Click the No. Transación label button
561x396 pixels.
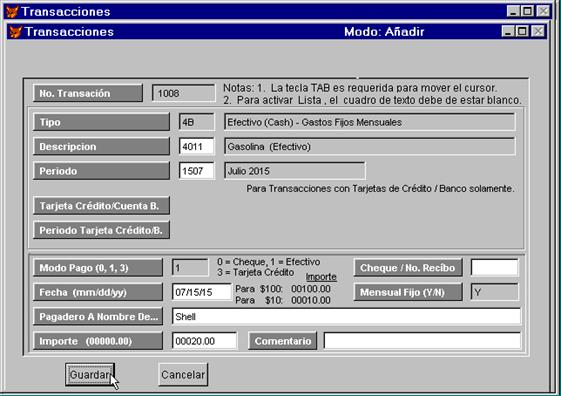tap(88, 93)
